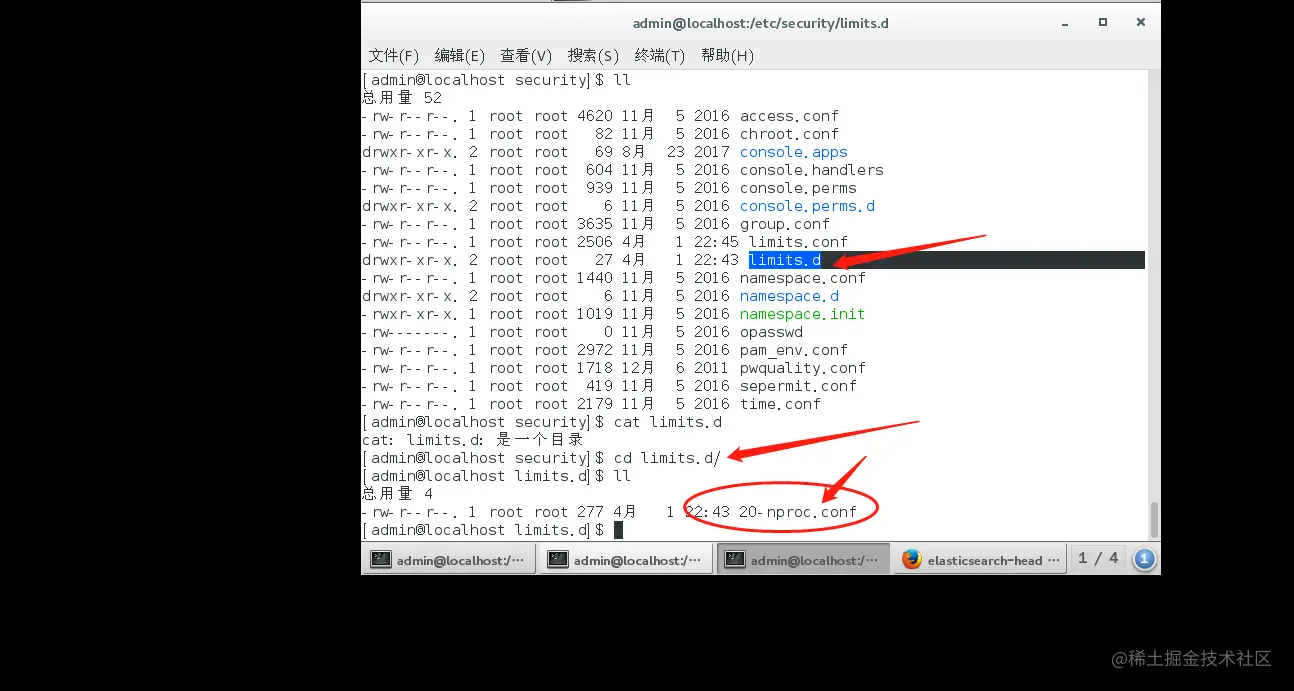Click the terminal vertical scrollbar thumb

click(x=1154, y=519)
